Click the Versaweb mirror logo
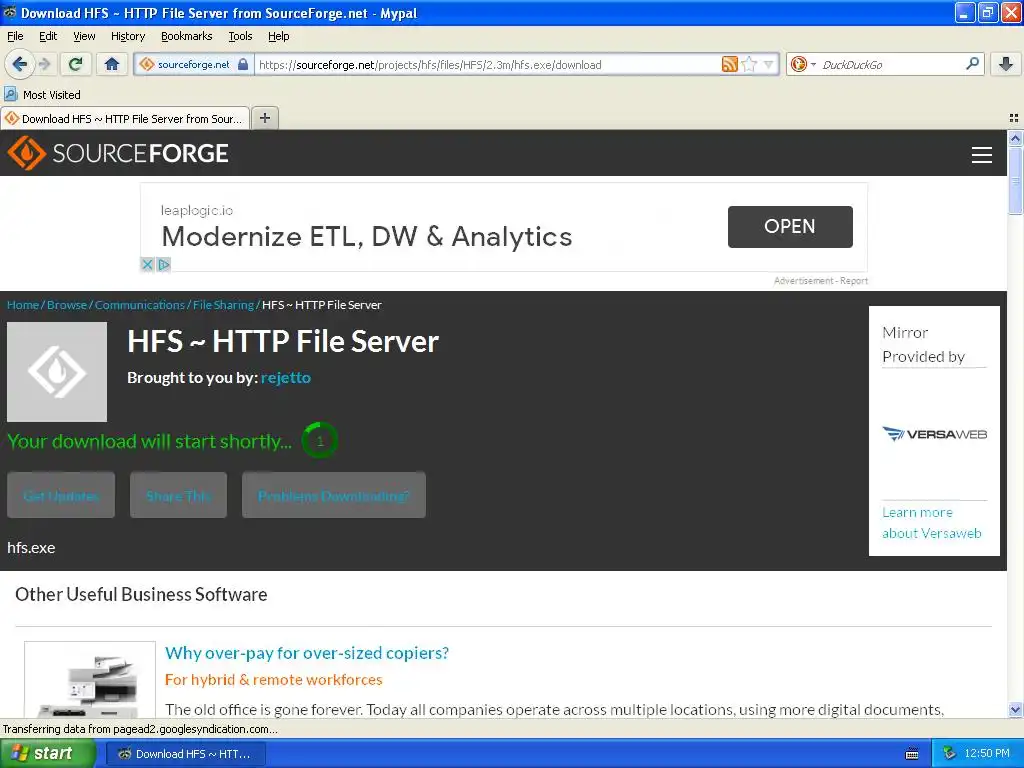The width and height of the screenshot is (1024, 768). tap(935, 434)
